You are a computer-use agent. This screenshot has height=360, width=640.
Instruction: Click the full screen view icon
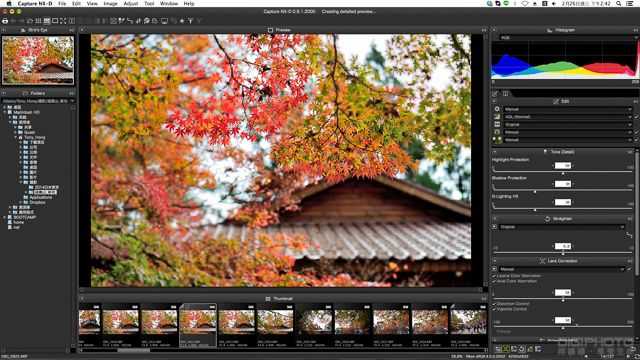[x=63, y=21]
